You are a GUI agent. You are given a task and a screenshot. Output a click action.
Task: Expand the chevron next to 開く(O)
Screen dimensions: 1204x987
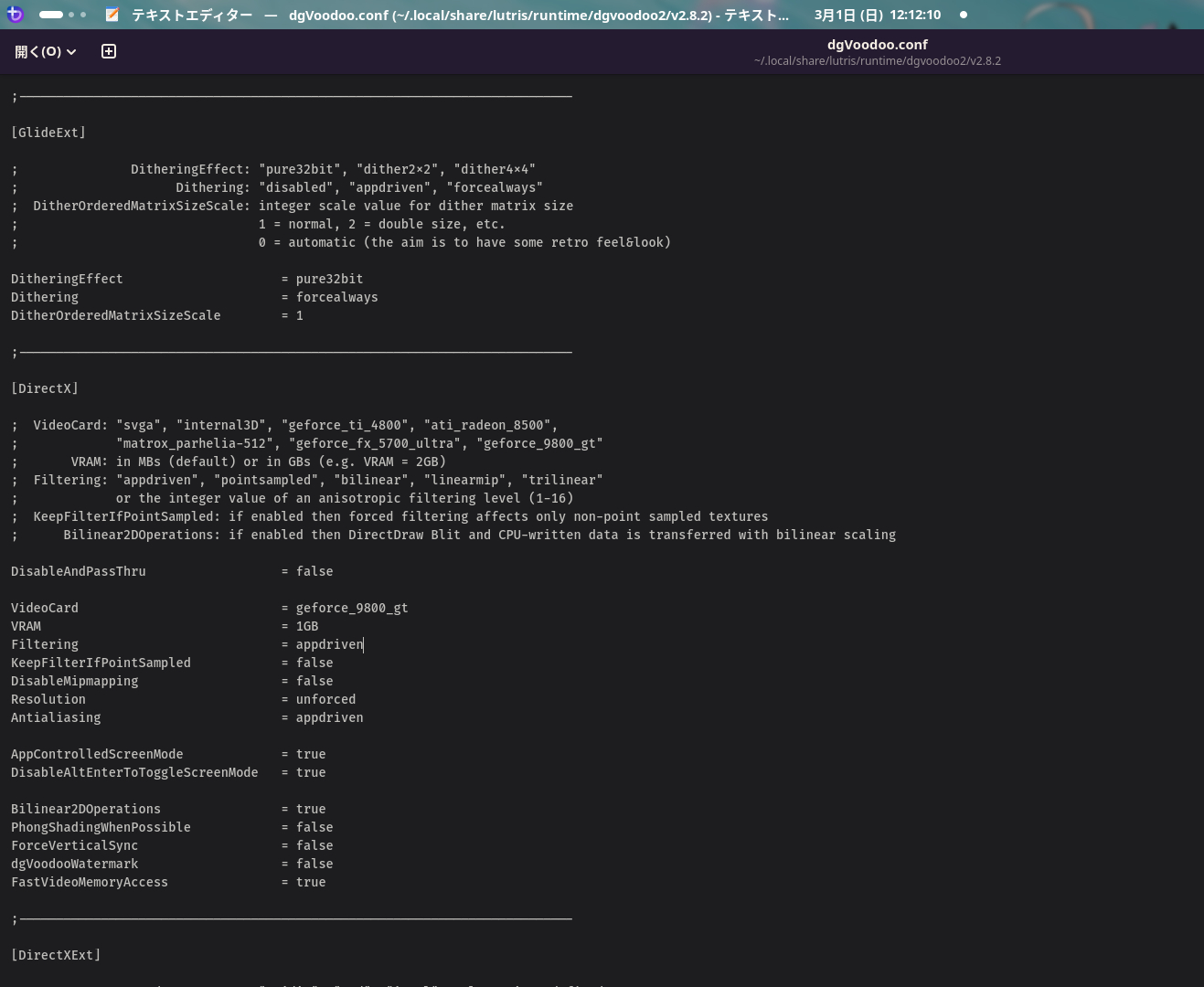pyautogui.click(x=71, y=52)
